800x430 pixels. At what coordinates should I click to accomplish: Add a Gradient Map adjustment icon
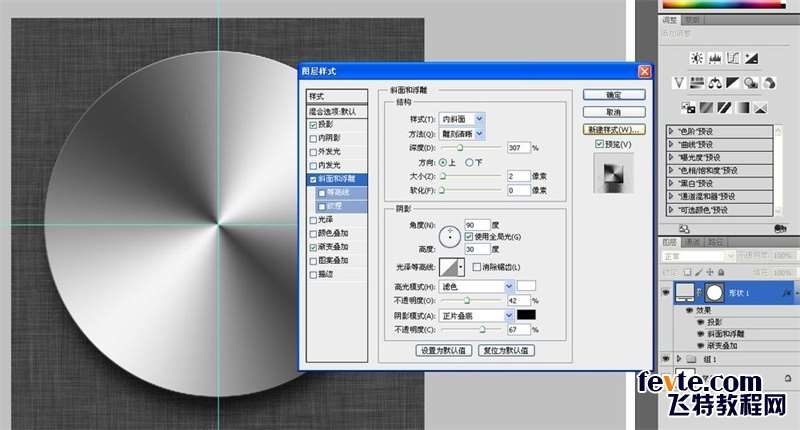tap(743, 108)
